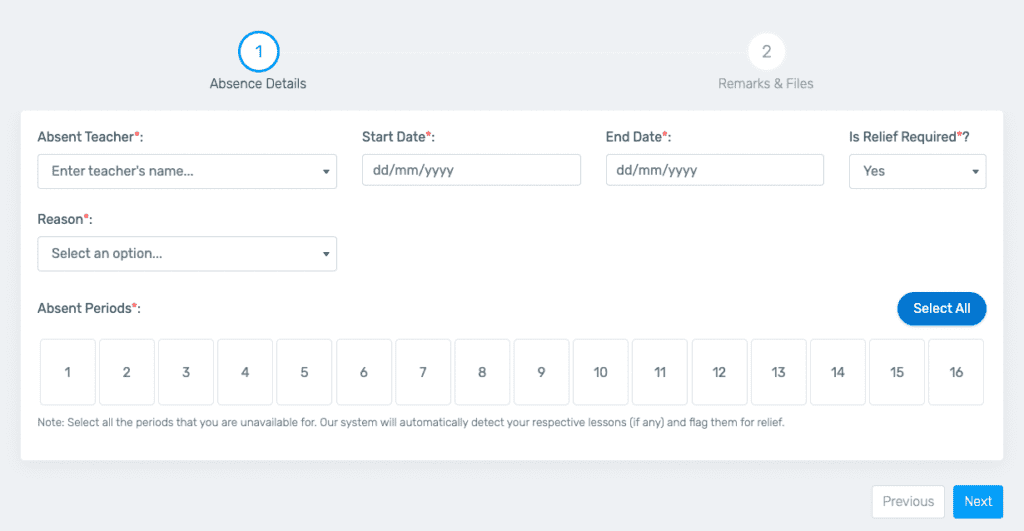Click the End Date input field
The width and height of the screenshot is (1024, 531).
714,170
